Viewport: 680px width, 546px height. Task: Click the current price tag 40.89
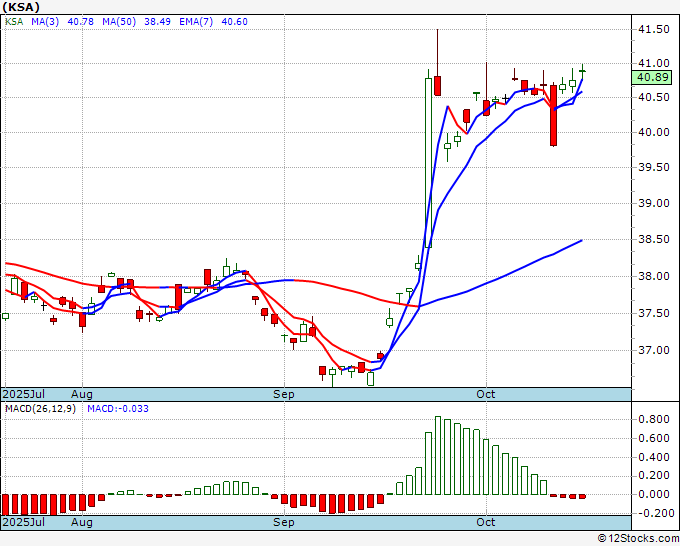click(652, 78)
